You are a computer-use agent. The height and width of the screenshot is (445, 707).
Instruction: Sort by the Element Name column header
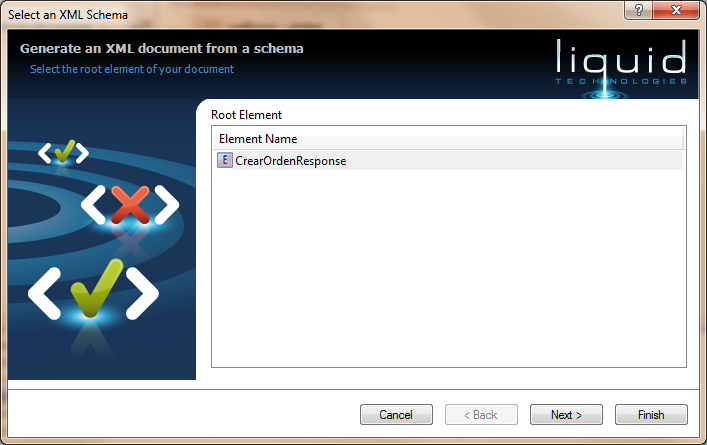(x=448, y=139)
